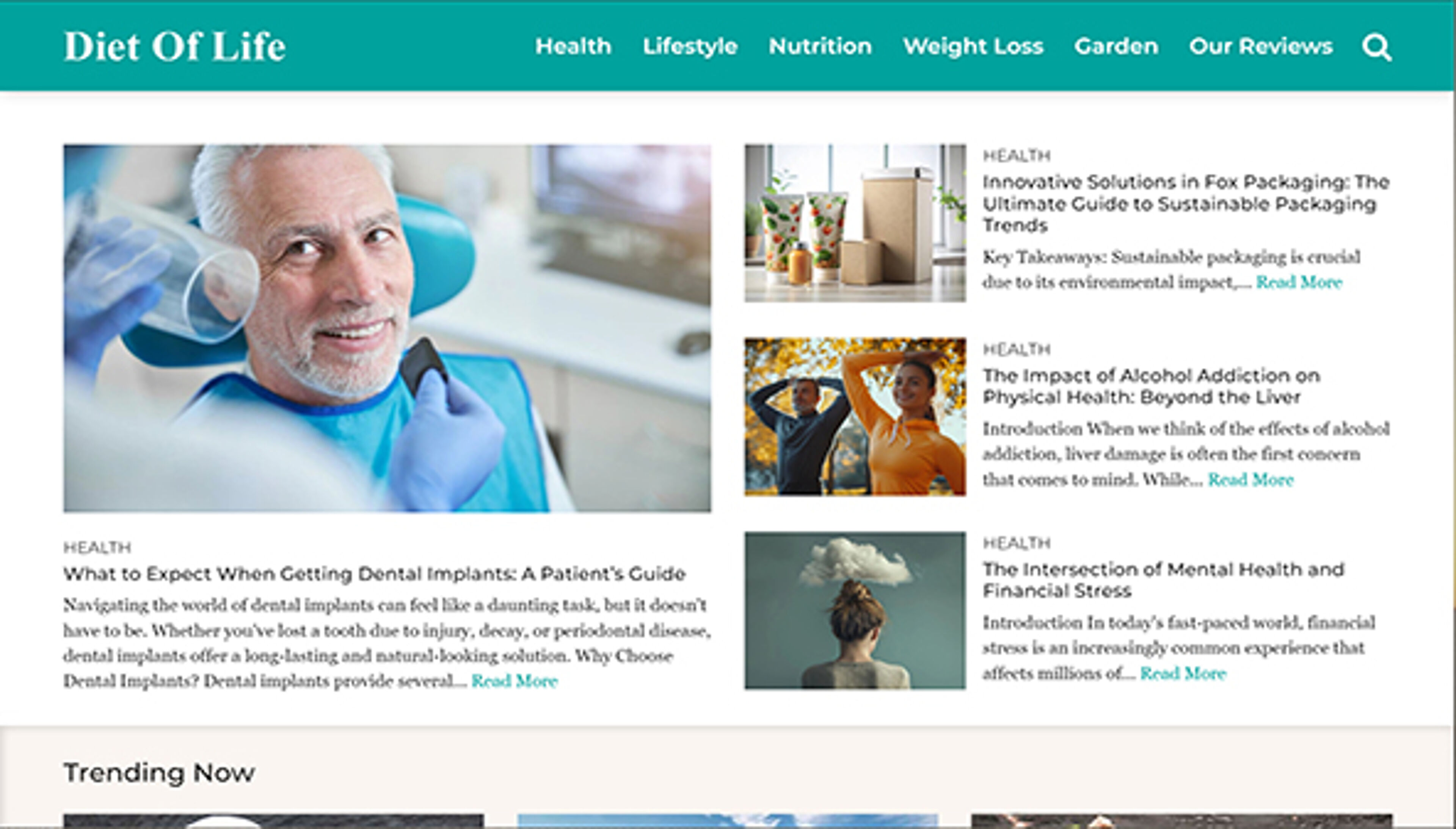Click the autumn stretching couple thumbnail
This screenshot has height=829, width=1456.
click(855, 417)
